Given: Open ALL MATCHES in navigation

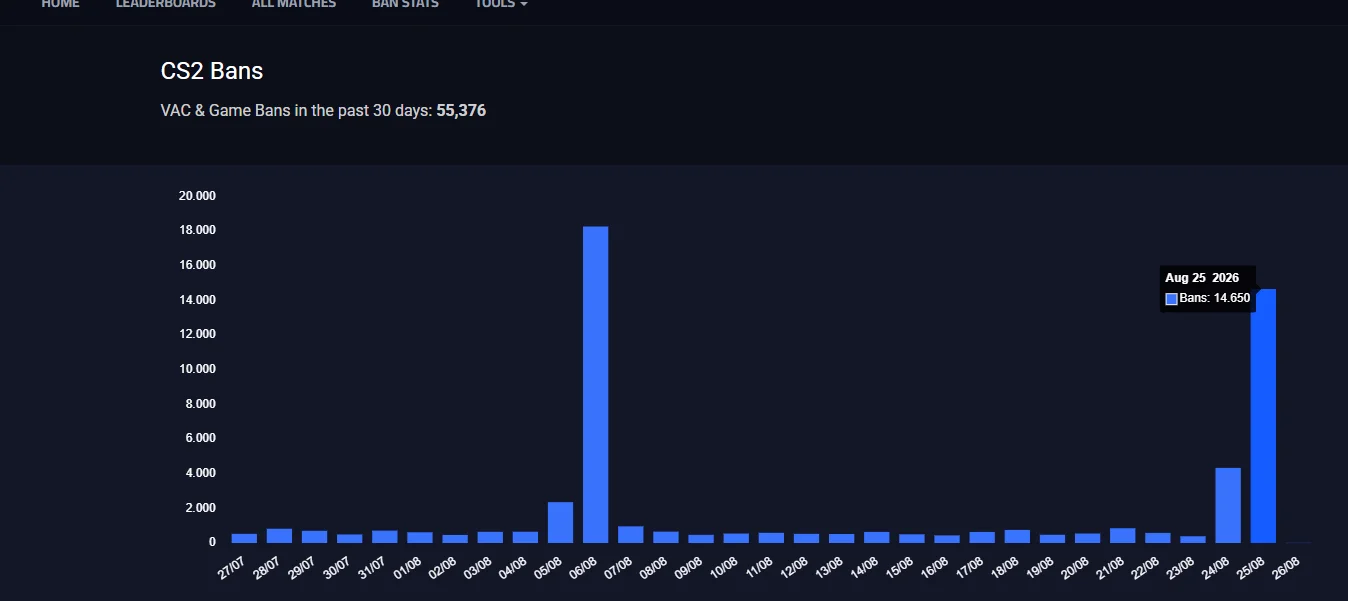Looking at the screenshot, I should 294,4.
